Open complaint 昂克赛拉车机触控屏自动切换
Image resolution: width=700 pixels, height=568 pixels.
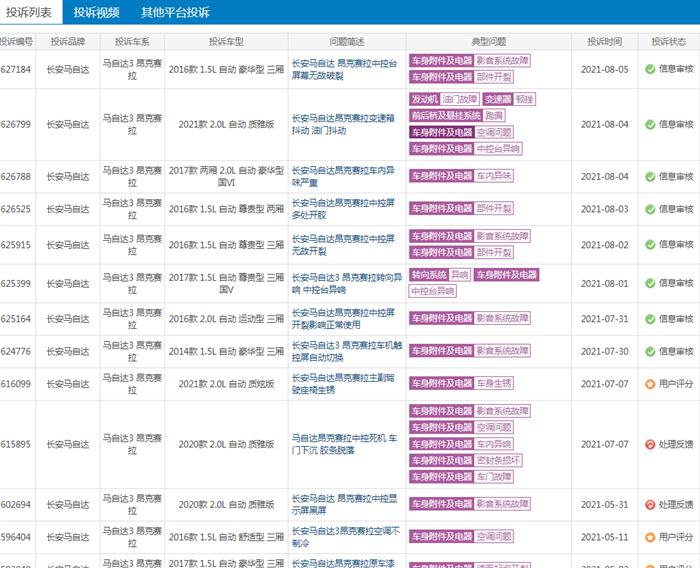[x=347, y=352]
